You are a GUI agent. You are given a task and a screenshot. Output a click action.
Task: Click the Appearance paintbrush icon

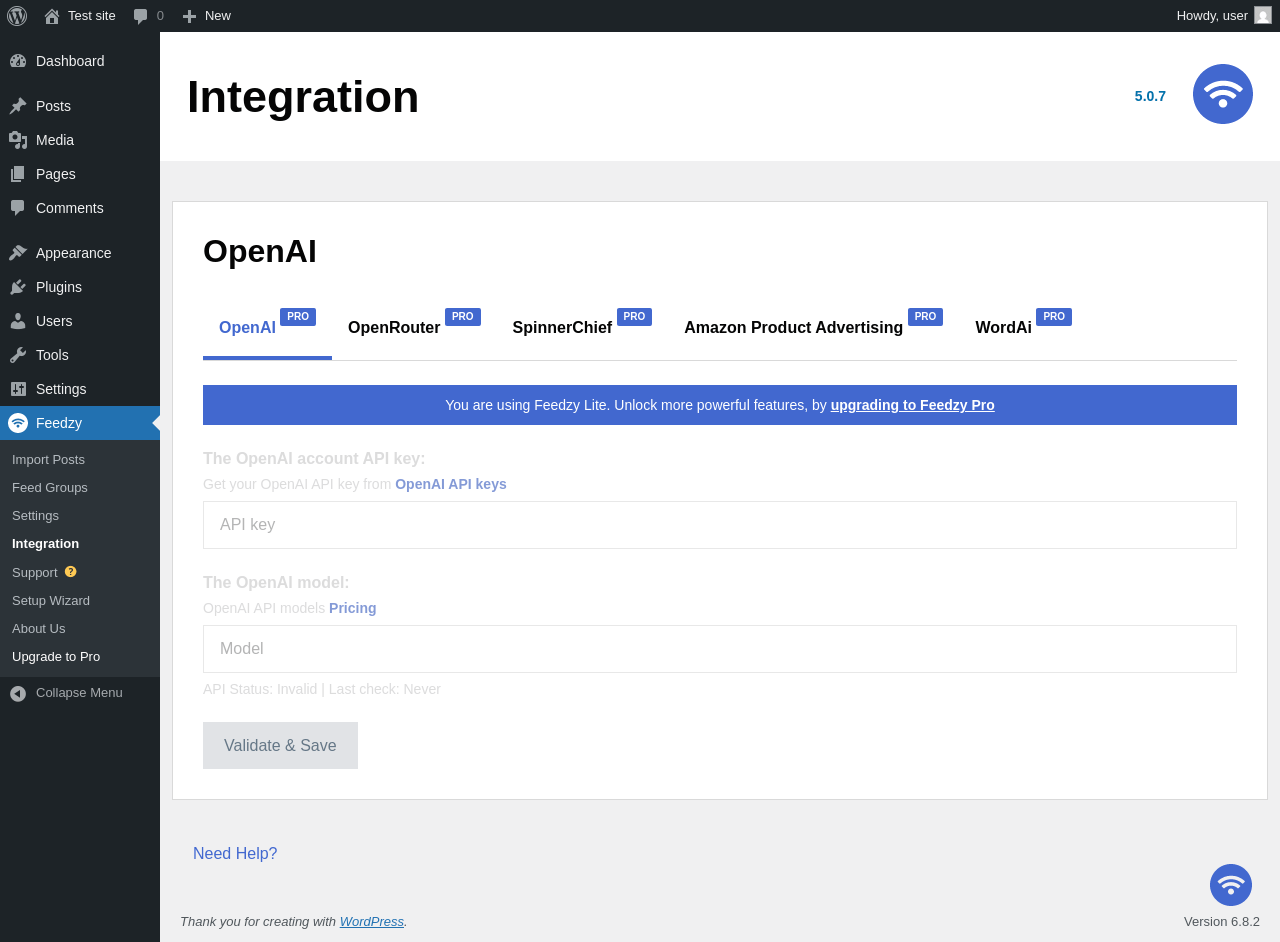pos(18,253)
